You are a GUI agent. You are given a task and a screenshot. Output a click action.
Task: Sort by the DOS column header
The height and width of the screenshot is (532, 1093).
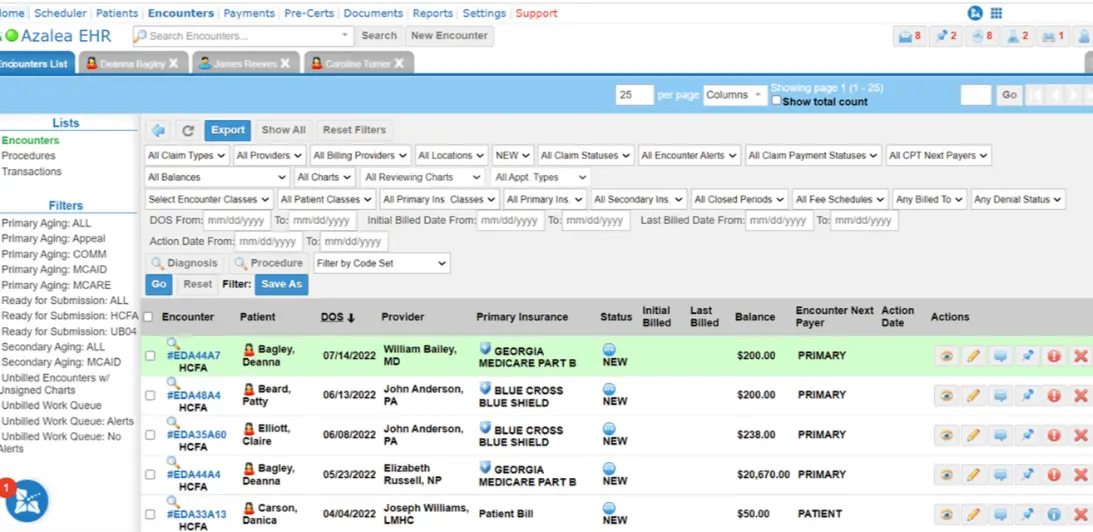click(338, 317)
